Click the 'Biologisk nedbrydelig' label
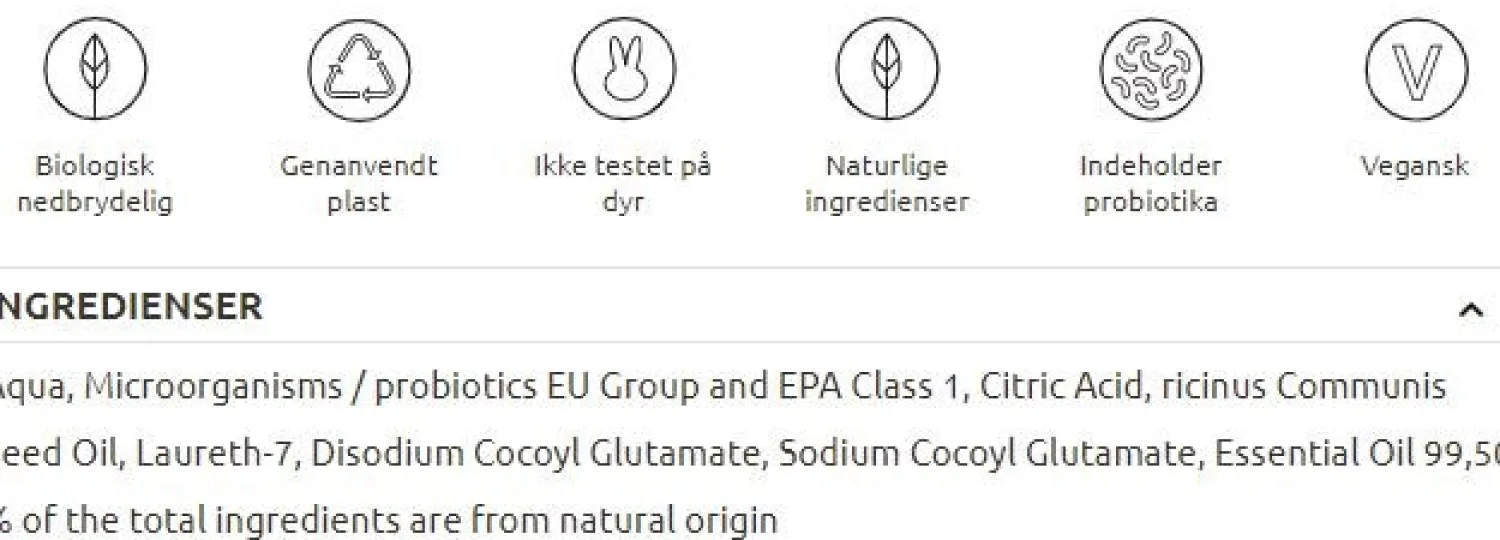The image size is (1500, 540). click(x=95, y=184)
